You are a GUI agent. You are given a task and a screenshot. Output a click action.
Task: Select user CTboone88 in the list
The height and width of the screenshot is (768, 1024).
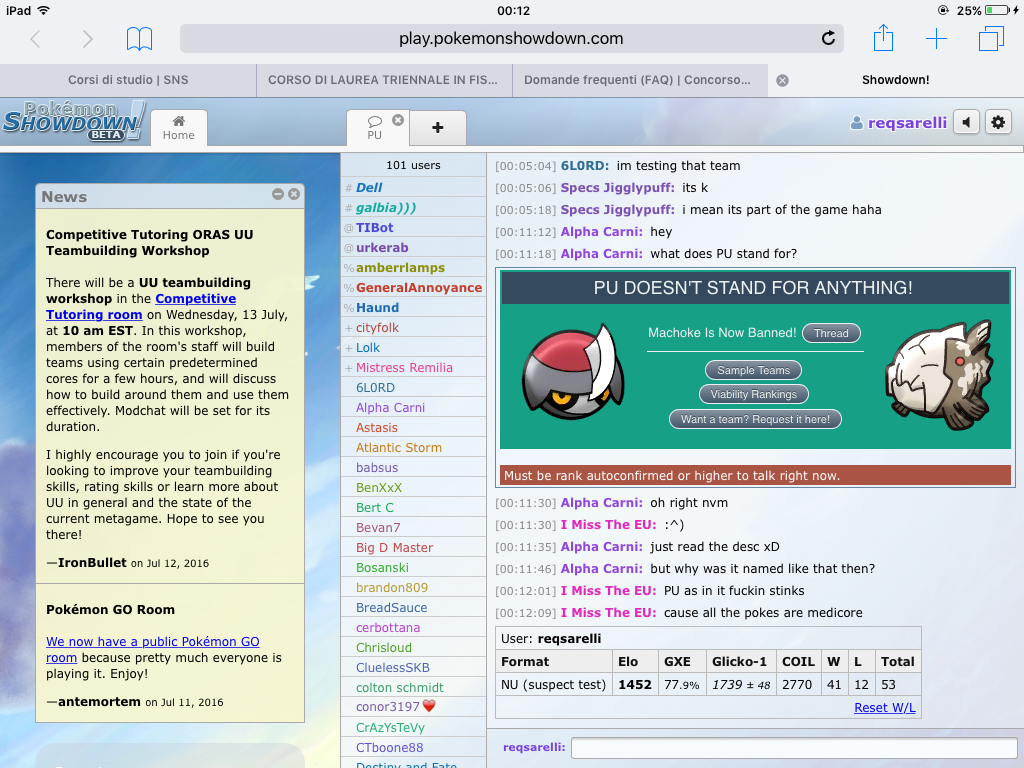[x=413, y=748]
